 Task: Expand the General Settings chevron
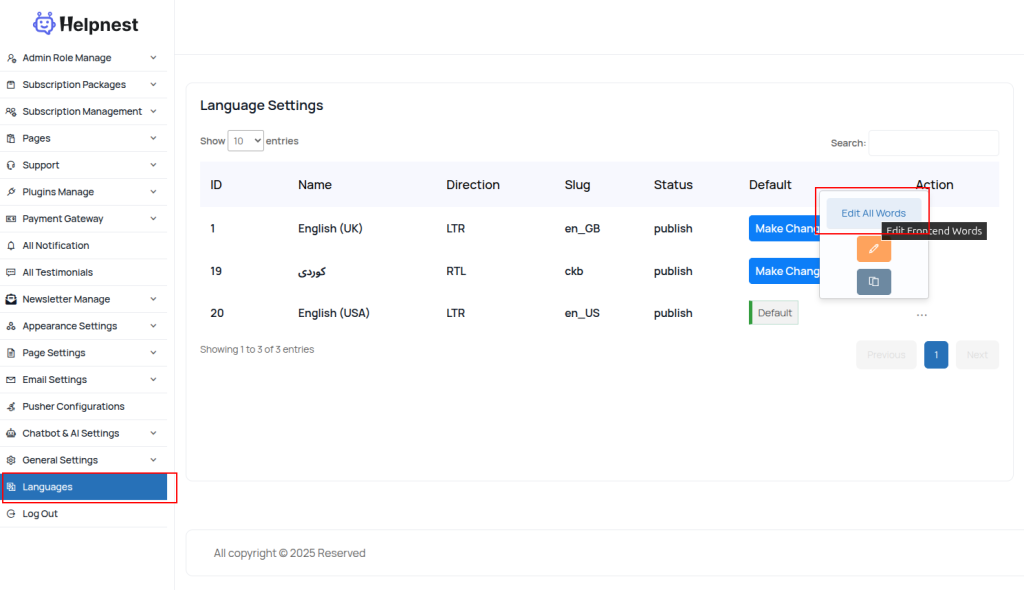pyautogui.click(x=153, y=460)
